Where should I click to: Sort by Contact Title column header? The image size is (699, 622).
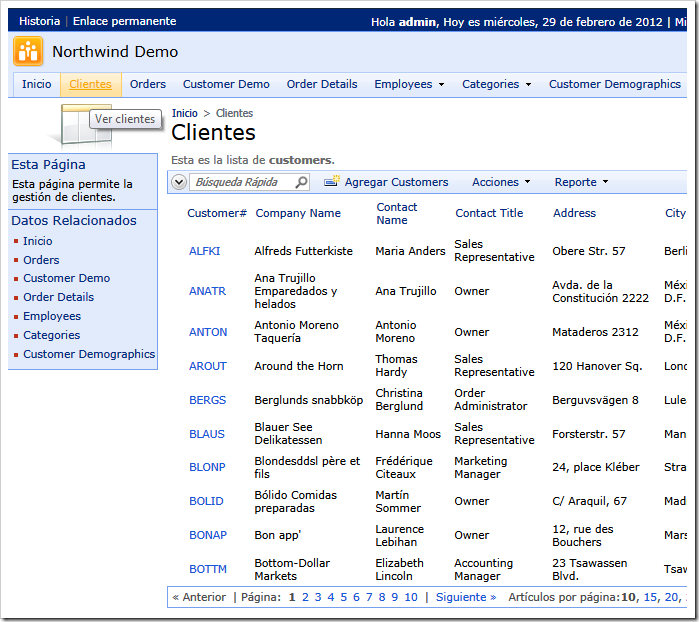point(489,213)
